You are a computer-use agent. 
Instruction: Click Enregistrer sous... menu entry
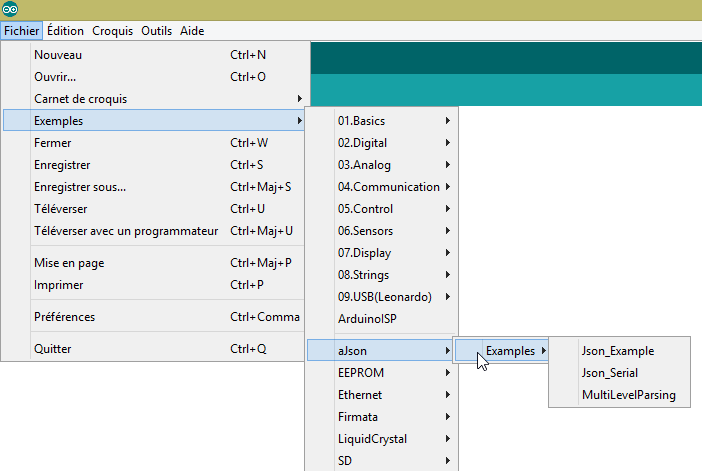pyautogui.click(x=80, y=187)
